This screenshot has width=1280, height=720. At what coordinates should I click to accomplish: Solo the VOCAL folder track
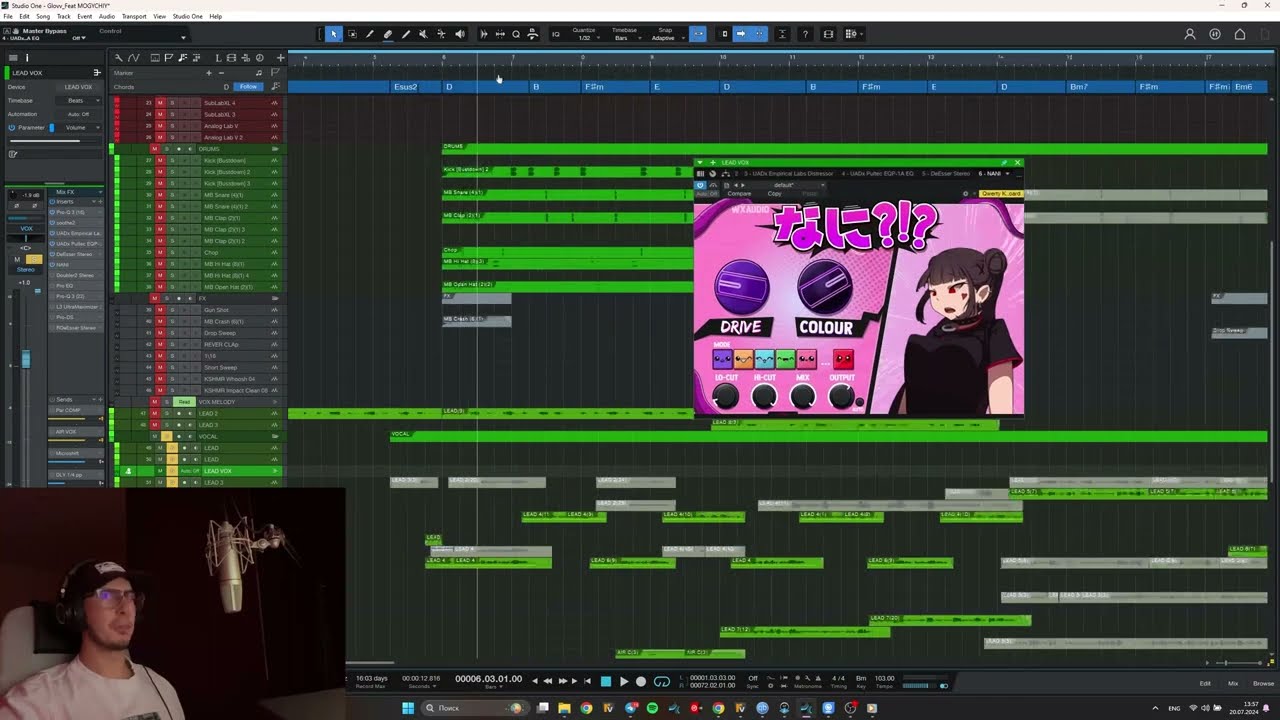coord(166,437)
